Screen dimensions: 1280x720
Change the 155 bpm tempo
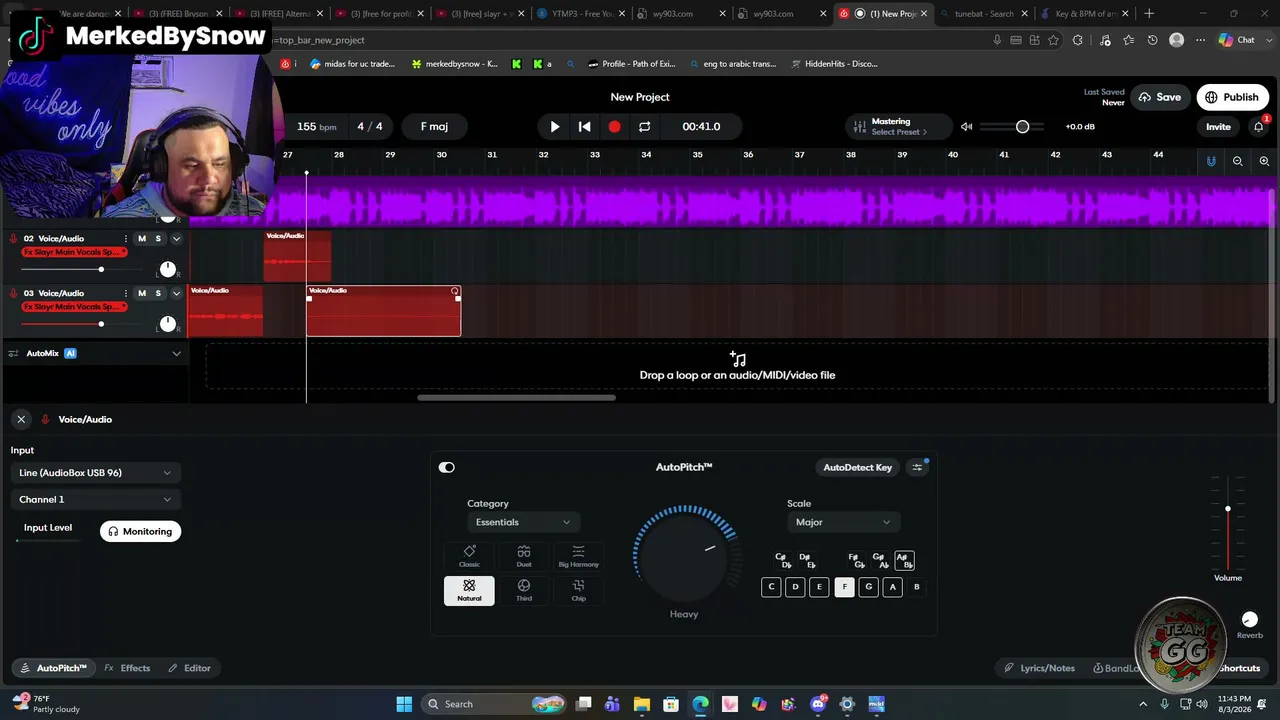tap(316, 127)
